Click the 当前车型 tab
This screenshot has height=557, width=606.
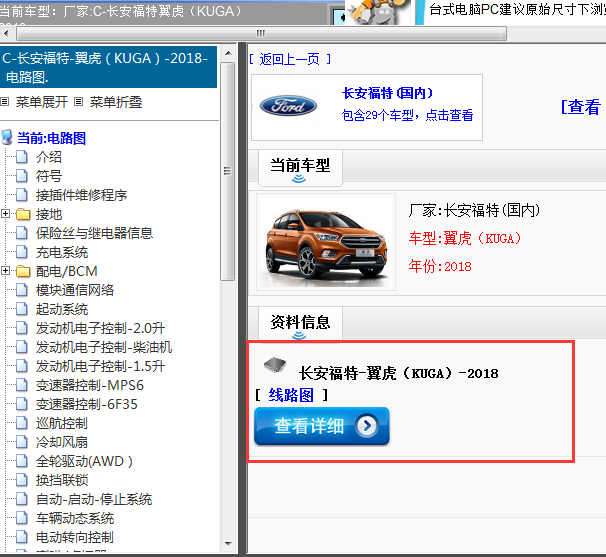tap(300, 168)
